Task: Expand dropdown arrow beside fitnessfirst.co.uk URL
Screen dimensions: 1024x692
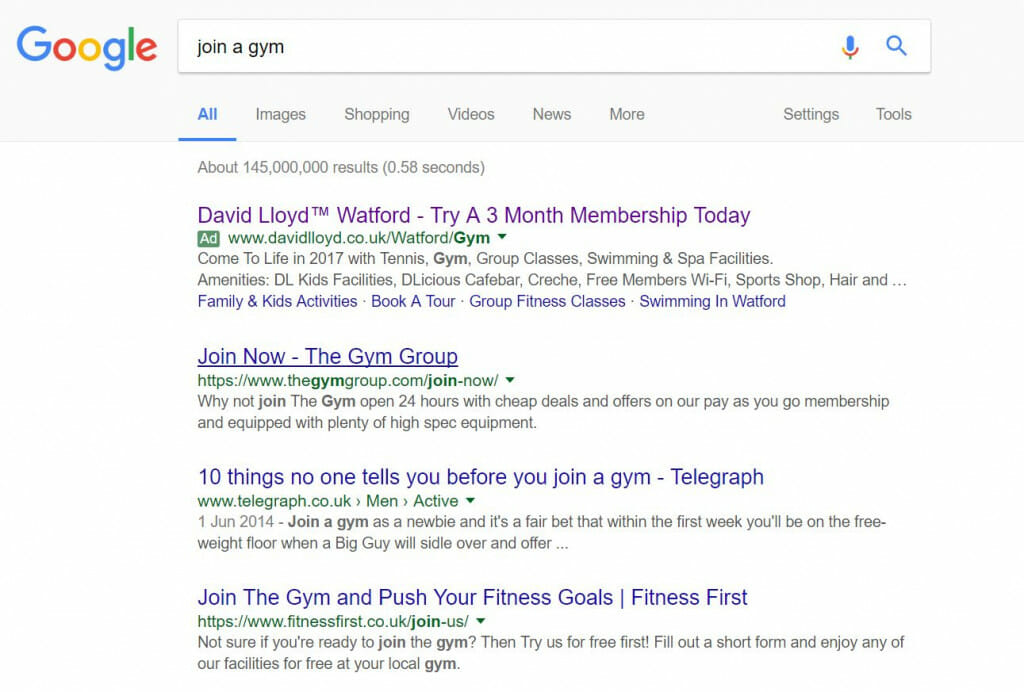Action: point(481,620)
